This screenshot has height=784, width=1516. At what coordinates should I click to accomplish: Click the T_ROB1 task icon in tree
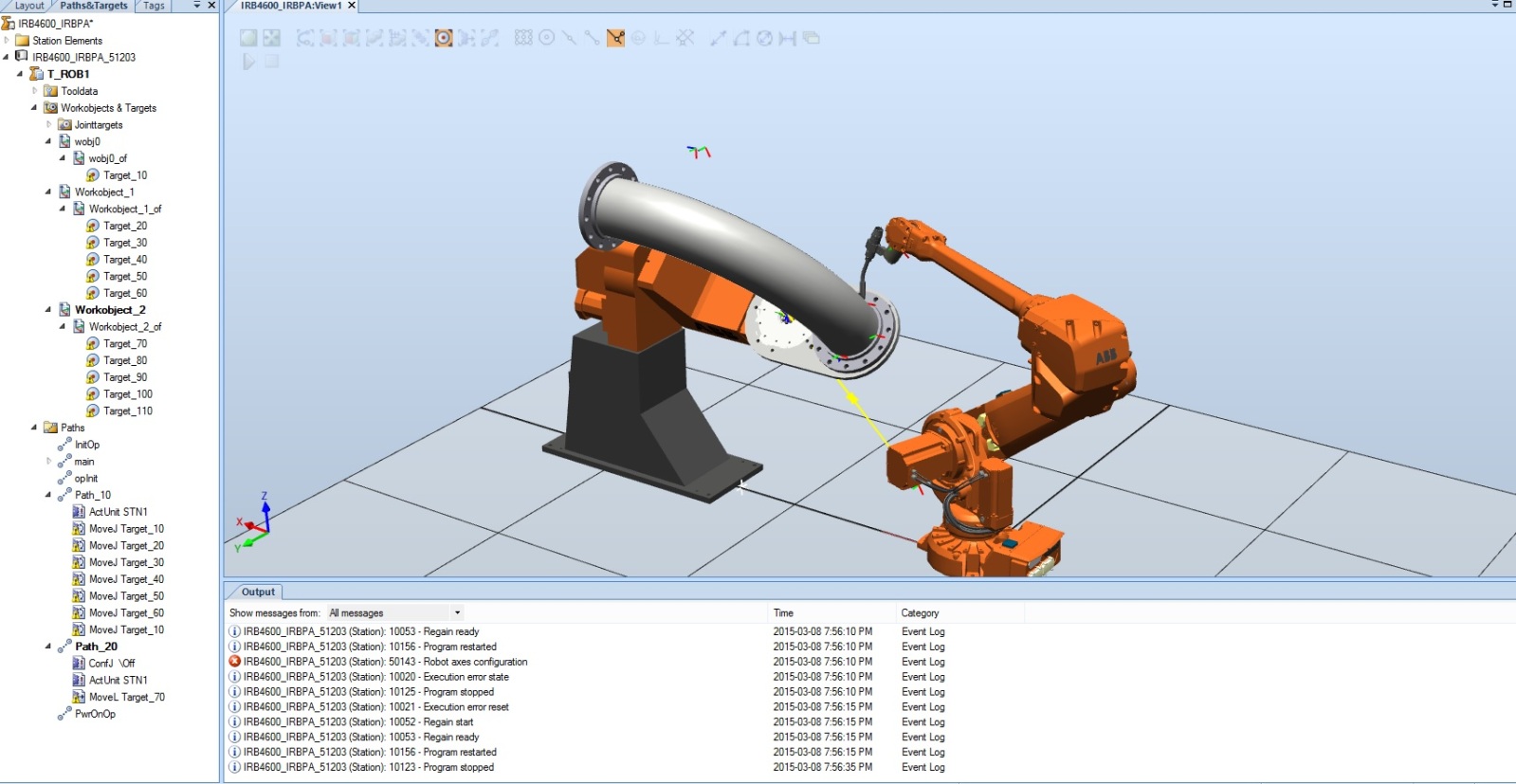click(x=36, y=74)
